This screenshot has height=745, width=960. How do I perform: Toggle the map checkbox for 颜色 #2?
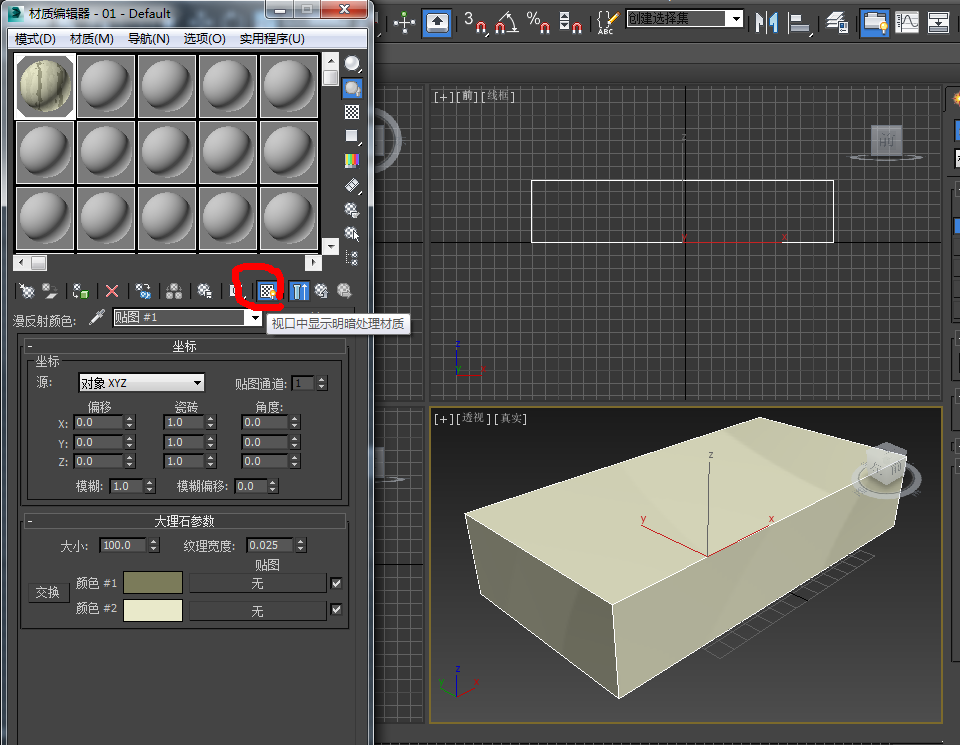click(334, 610)
